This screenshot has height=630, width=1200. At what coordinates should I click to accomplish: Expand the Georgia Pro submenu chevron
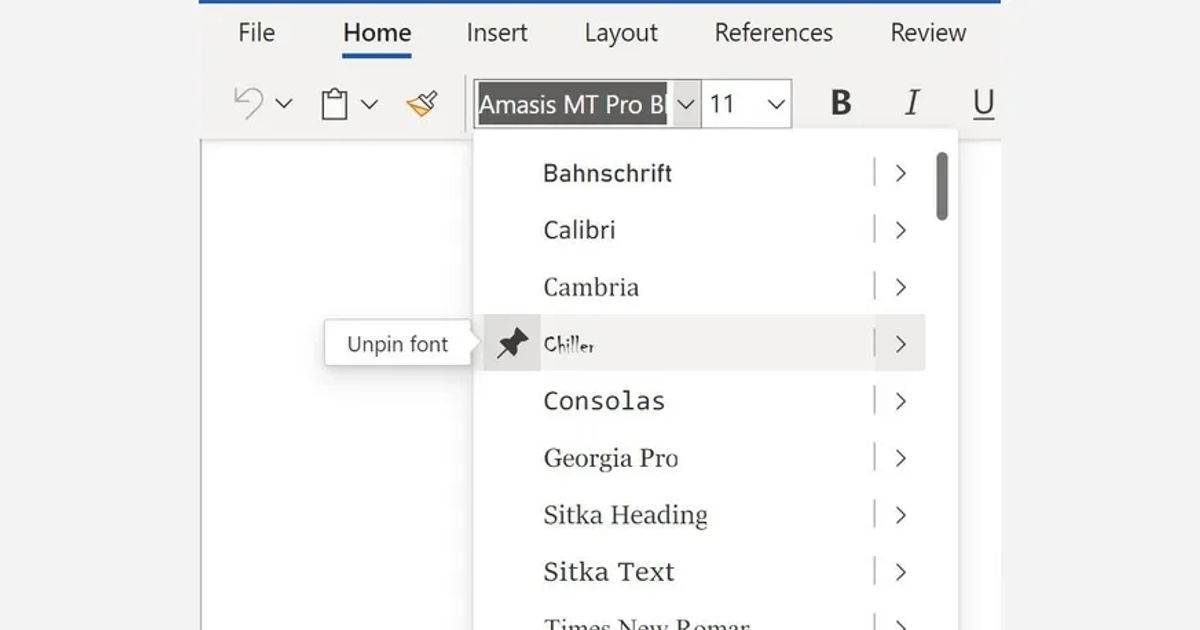[x=900, y=457]
